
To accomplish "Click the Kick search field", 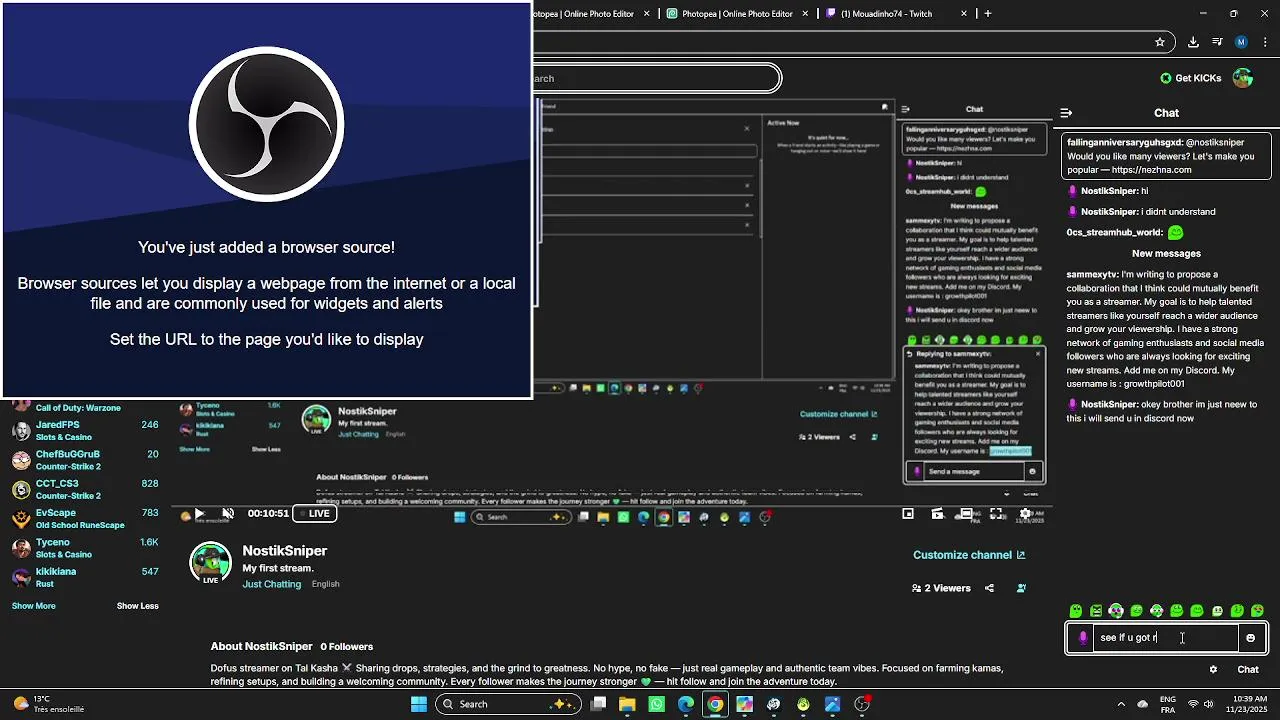I will pyautogui.click(x=657, y=78).
